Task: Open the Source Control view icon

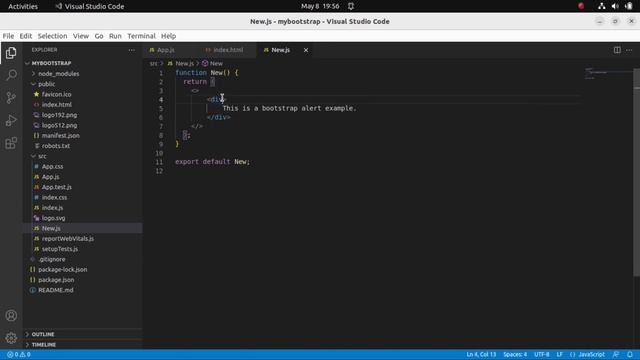Action: 11,98
